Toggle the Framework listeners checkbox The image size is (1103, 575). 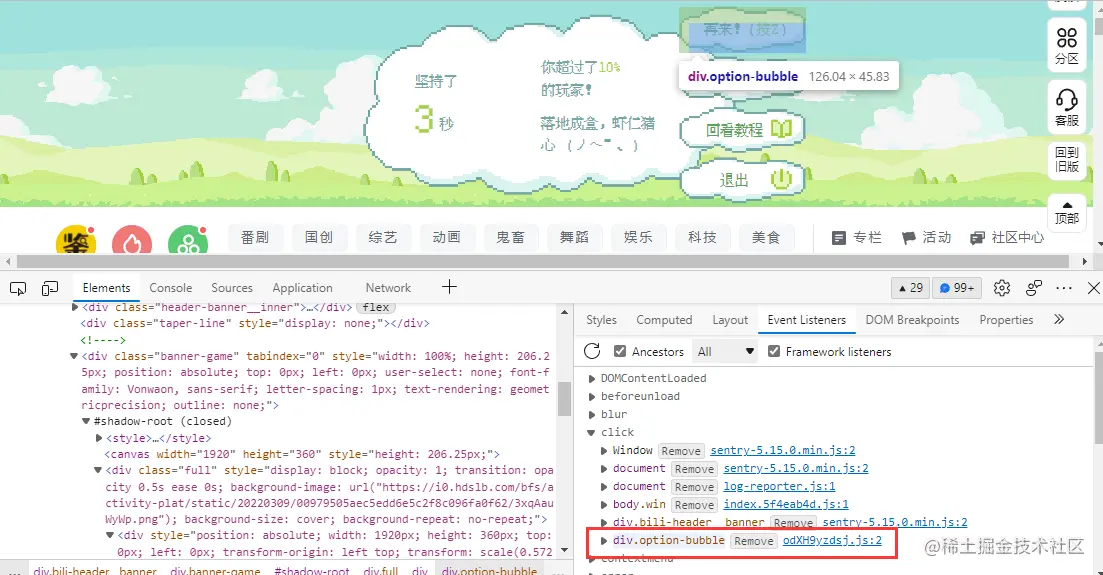[774, 351]
